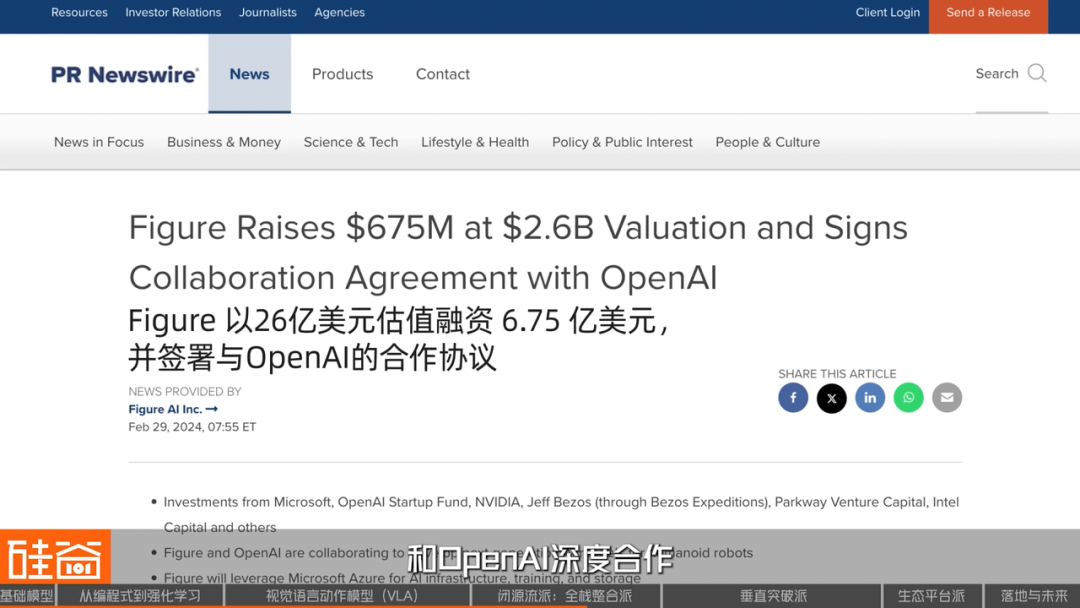Open Investor Relations link
Image resolution: width=1080 pixels, height=608 pixels.
pos(173,12)
